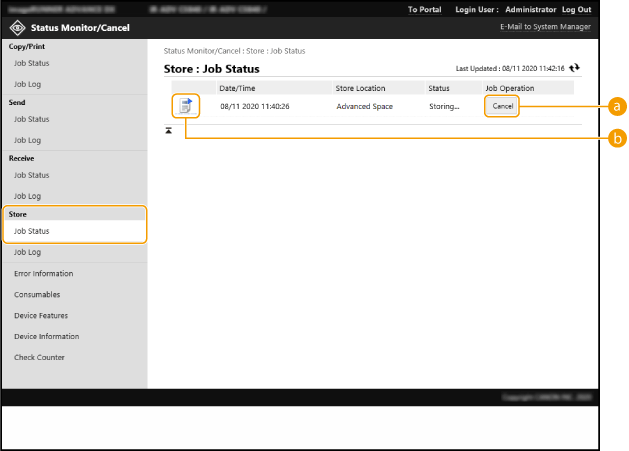This screenshot has width=629, height=451.
Task: Open Error Information in sidebar
Action: click(43, 273)
